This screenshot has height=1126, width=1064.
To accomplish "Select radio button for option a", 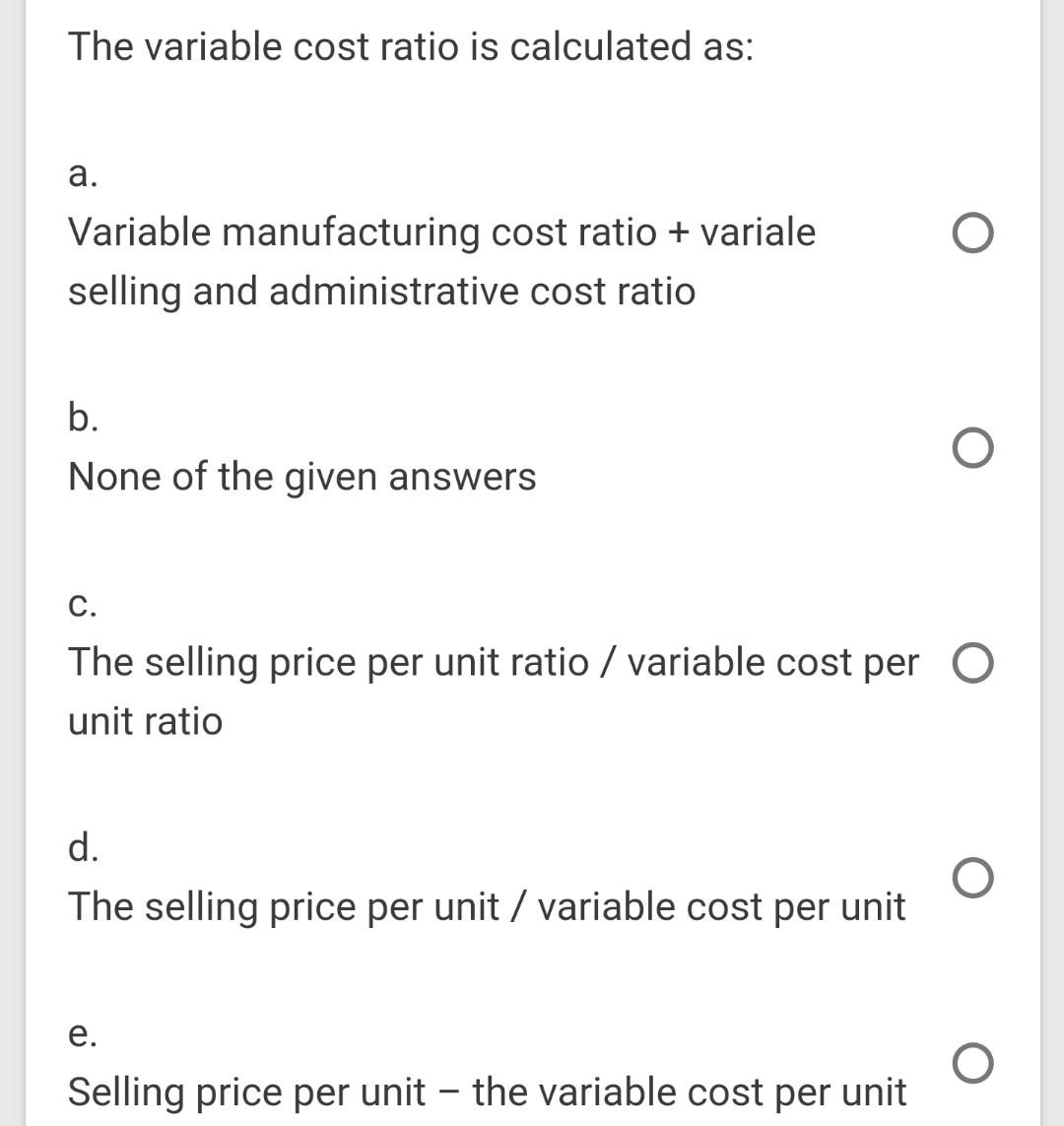I will tap(973, 233).
